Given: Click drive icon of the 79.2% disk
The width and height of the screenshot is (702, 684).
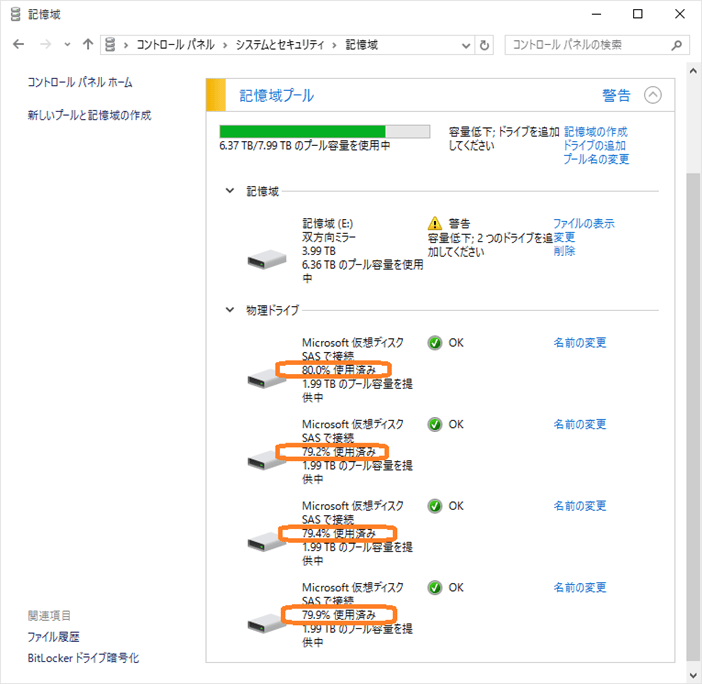Looking at the screenshot, I should (x=265, y=460).
